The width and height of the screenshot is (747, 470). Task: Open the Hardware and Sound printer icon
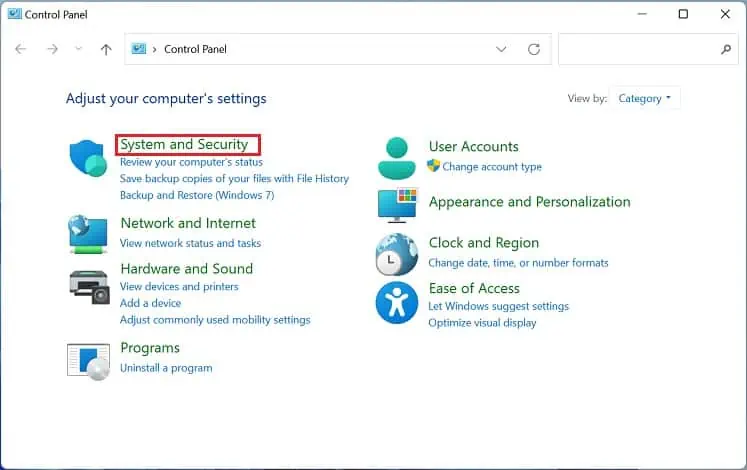90,287
